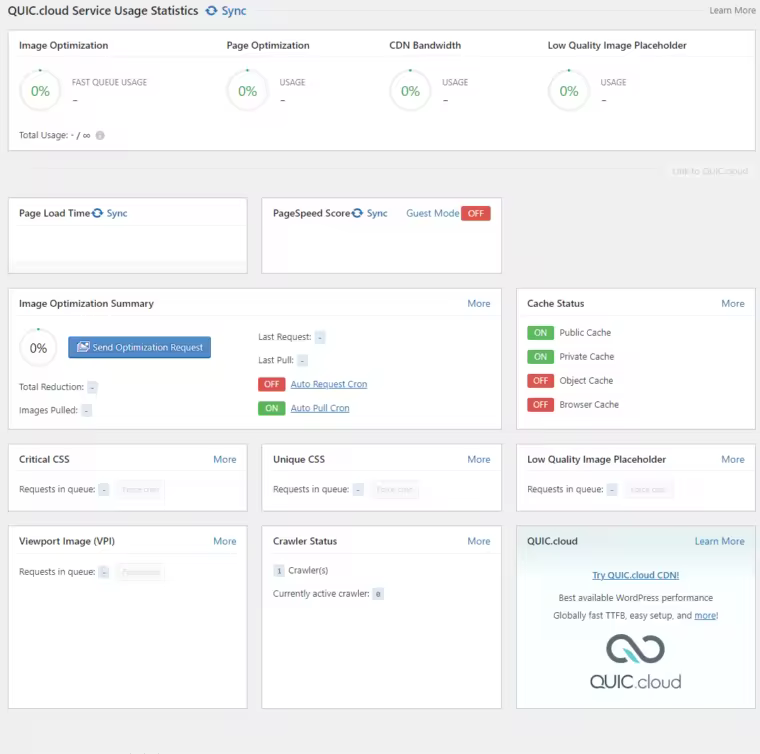Screen dimensions: 760x754
Task: Click the 'Page Optimization' heading
Action: 268,45
